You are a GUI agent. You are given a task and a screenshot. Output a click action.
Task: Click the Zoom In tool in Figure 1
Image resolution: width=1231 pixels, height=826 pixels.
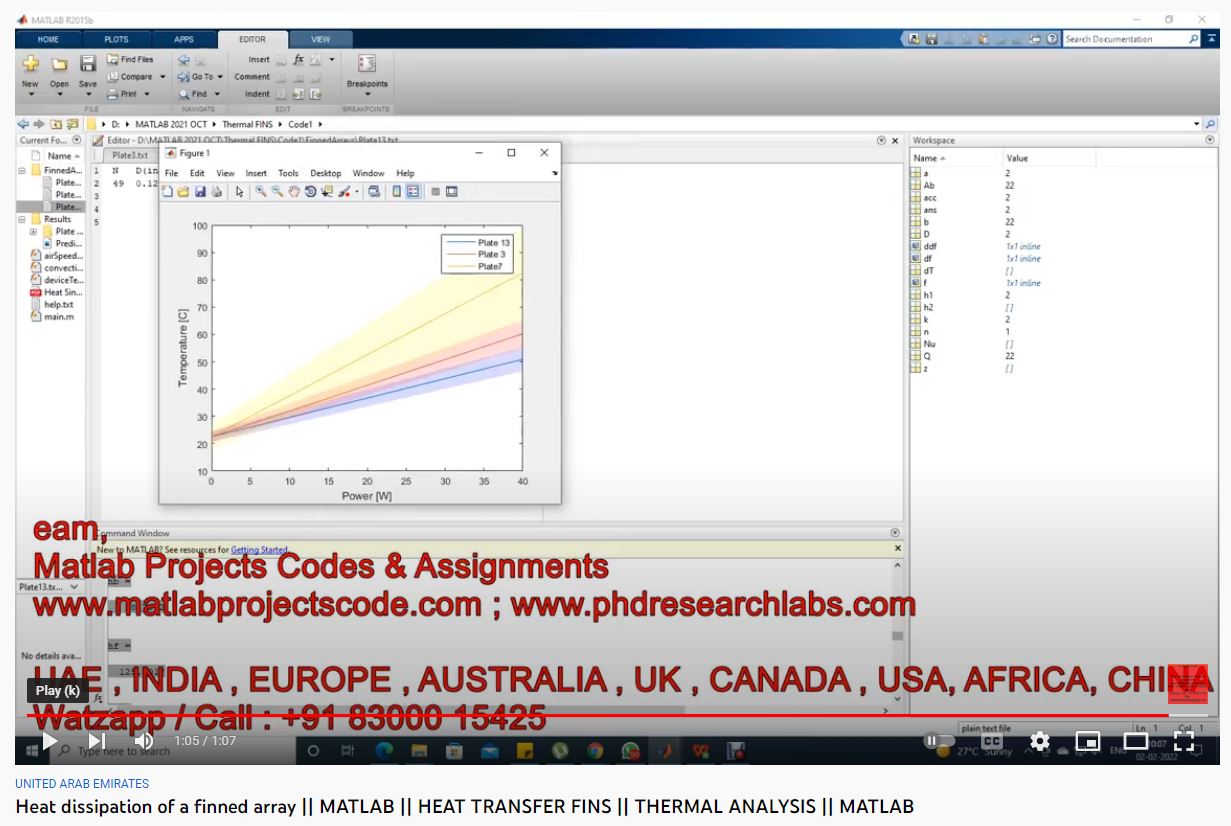click(x=260, y=192)
